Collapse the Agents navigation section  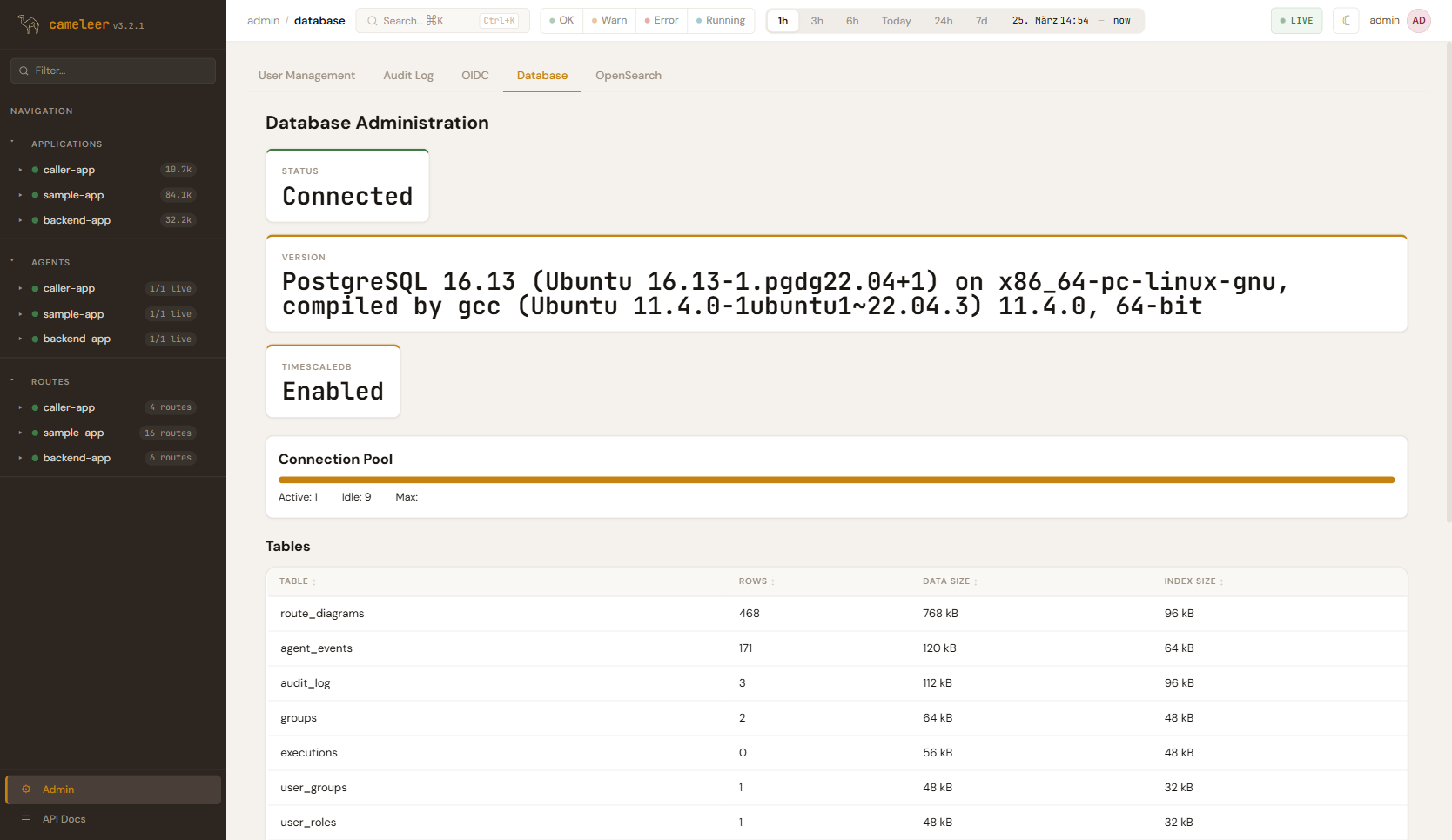click(12, 261)
